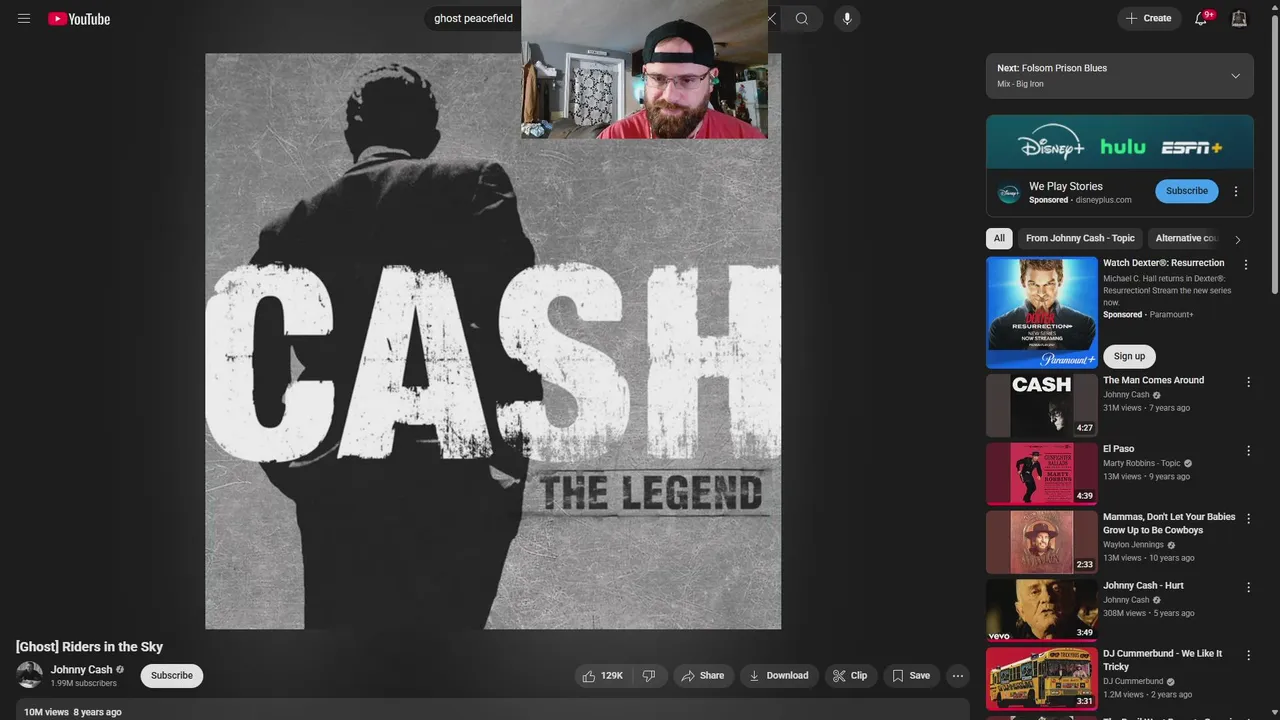Viewport: 1280px width, 720px height.
Task: Open the hamburger guide menu
Action: 24,19
